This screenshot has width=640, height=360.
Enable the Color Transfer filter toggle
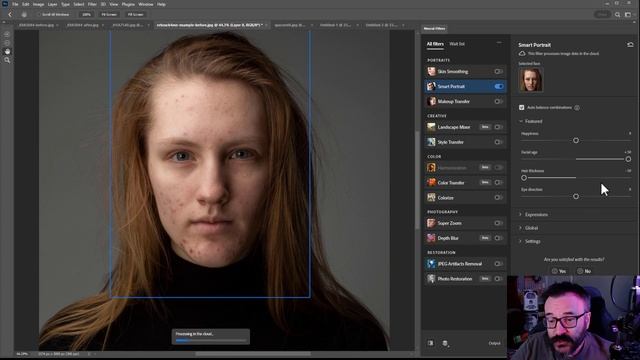pos(498,182)
